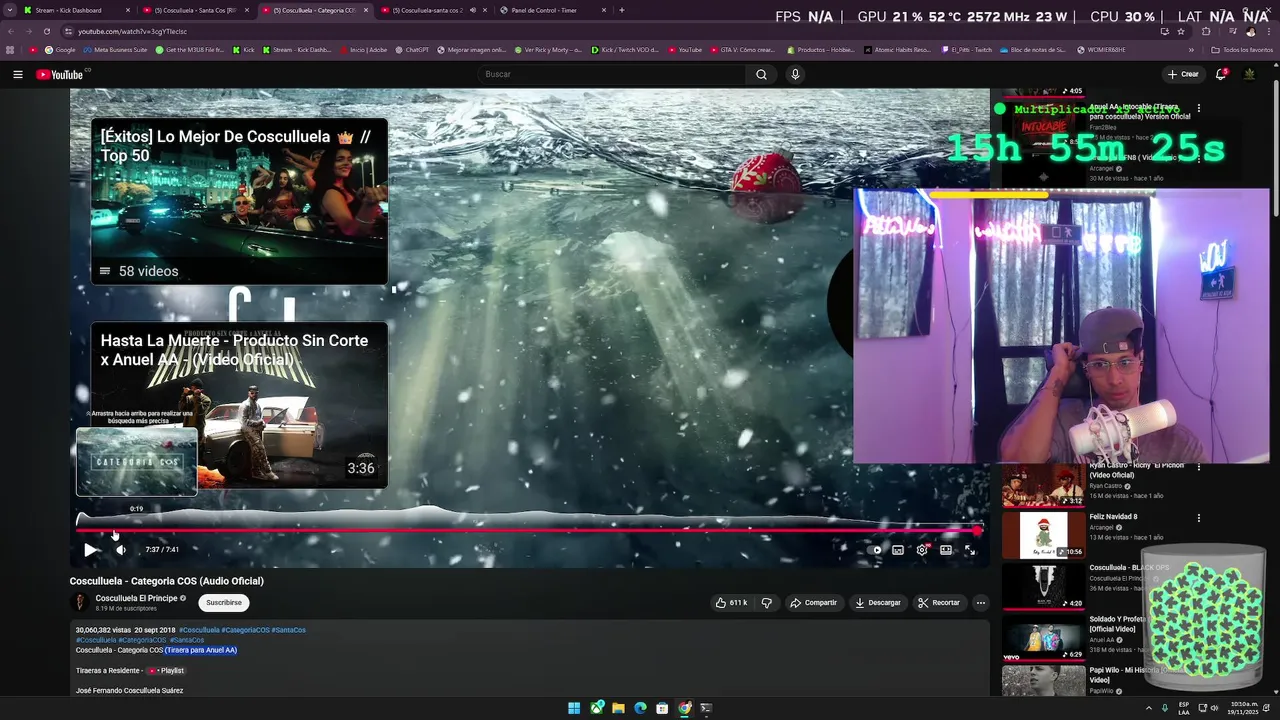
Task: Open YouTube notifications bell
Action: 1221,74
